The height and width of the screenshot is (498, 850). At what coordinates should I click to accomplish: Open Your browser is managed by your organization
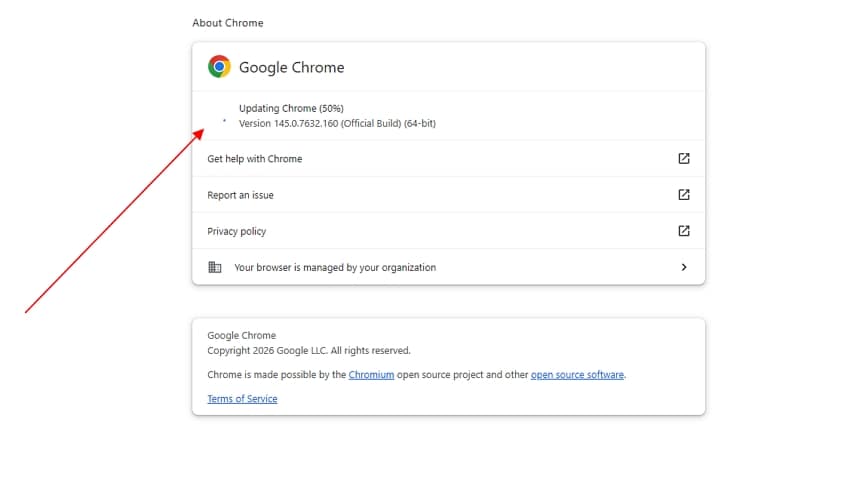pyautogui.click(x=448, y=267)
